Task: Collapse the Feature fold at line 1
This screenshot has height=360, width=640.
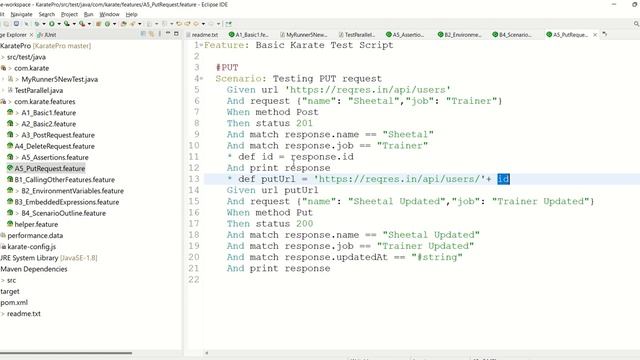Action: [201, 45]
